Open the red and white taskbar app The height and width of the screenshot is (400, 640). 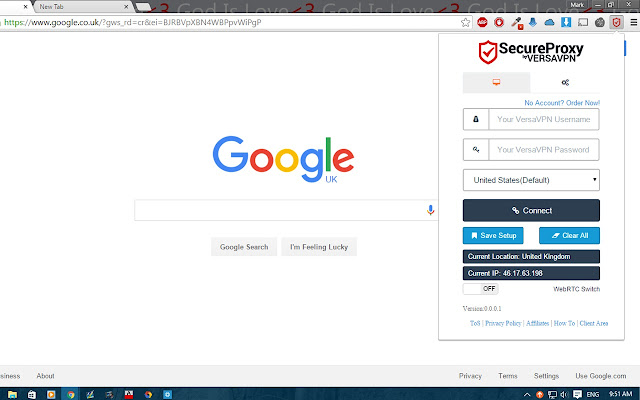(129, 394)
